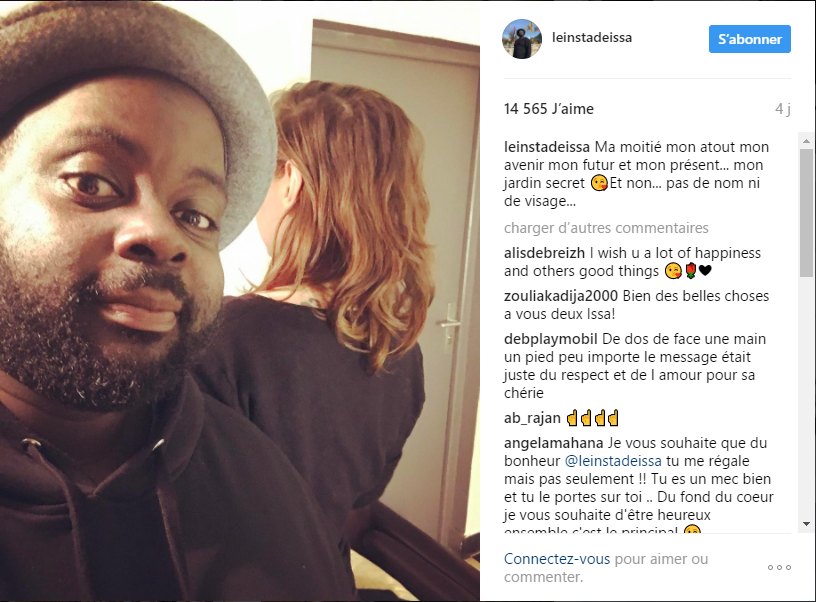Click the comments scrollbar down arrow
This screenshot has height=602, width=816.
click(x=806, y=524)
